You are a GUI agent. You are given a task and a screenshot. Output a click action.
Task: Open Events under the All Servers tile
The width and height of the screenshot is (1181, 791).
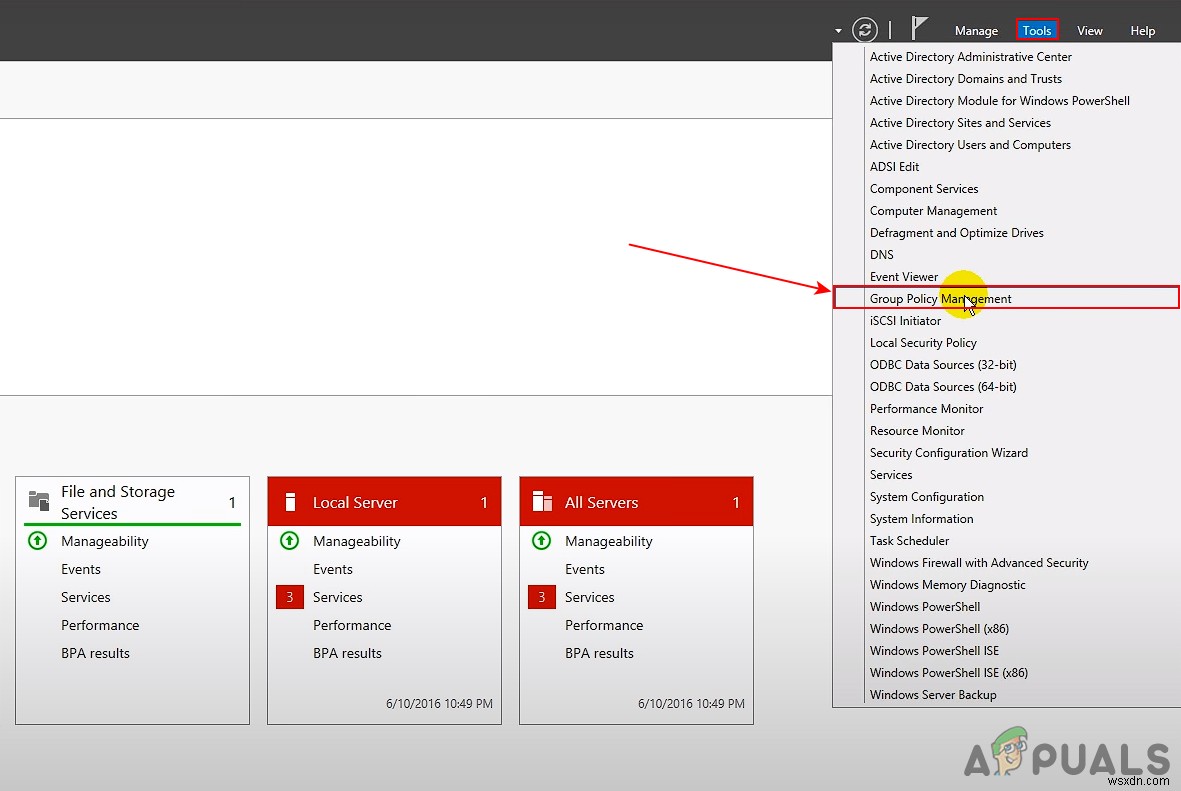coord(584,569)
